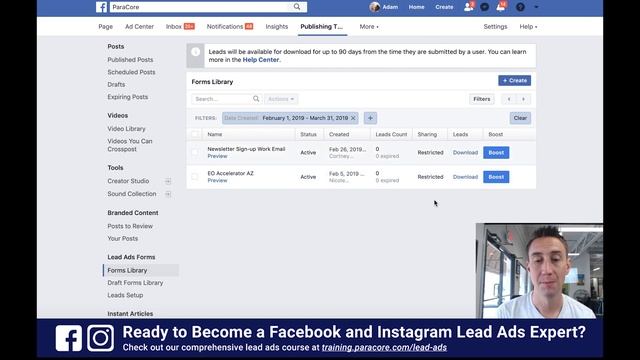Click the Status column header

click(x=308, y=134)
